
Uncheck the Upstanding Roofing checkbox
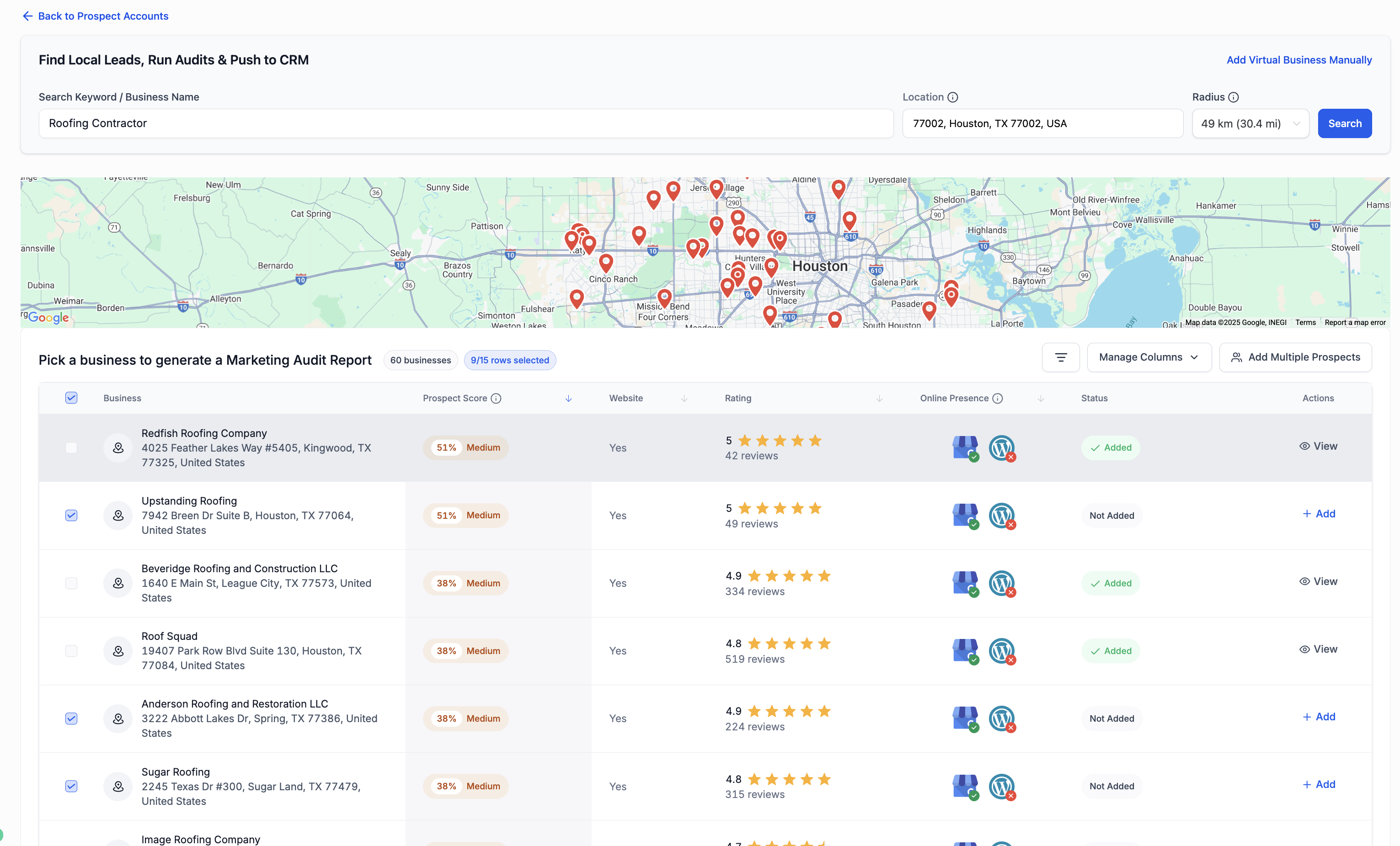click(x=71, y=515)
